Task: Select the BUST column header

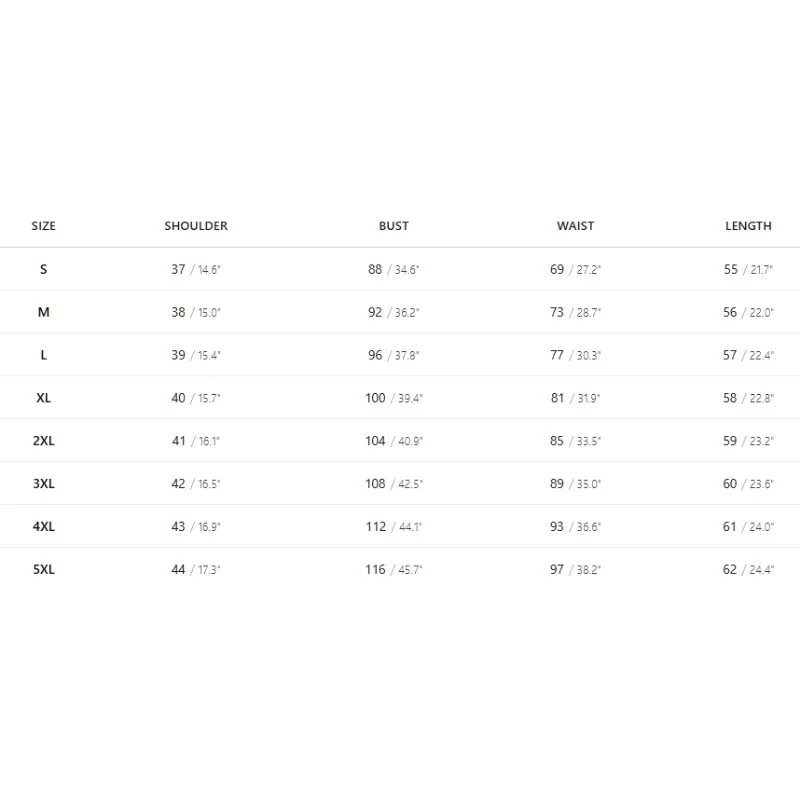Action: point(393,226)
